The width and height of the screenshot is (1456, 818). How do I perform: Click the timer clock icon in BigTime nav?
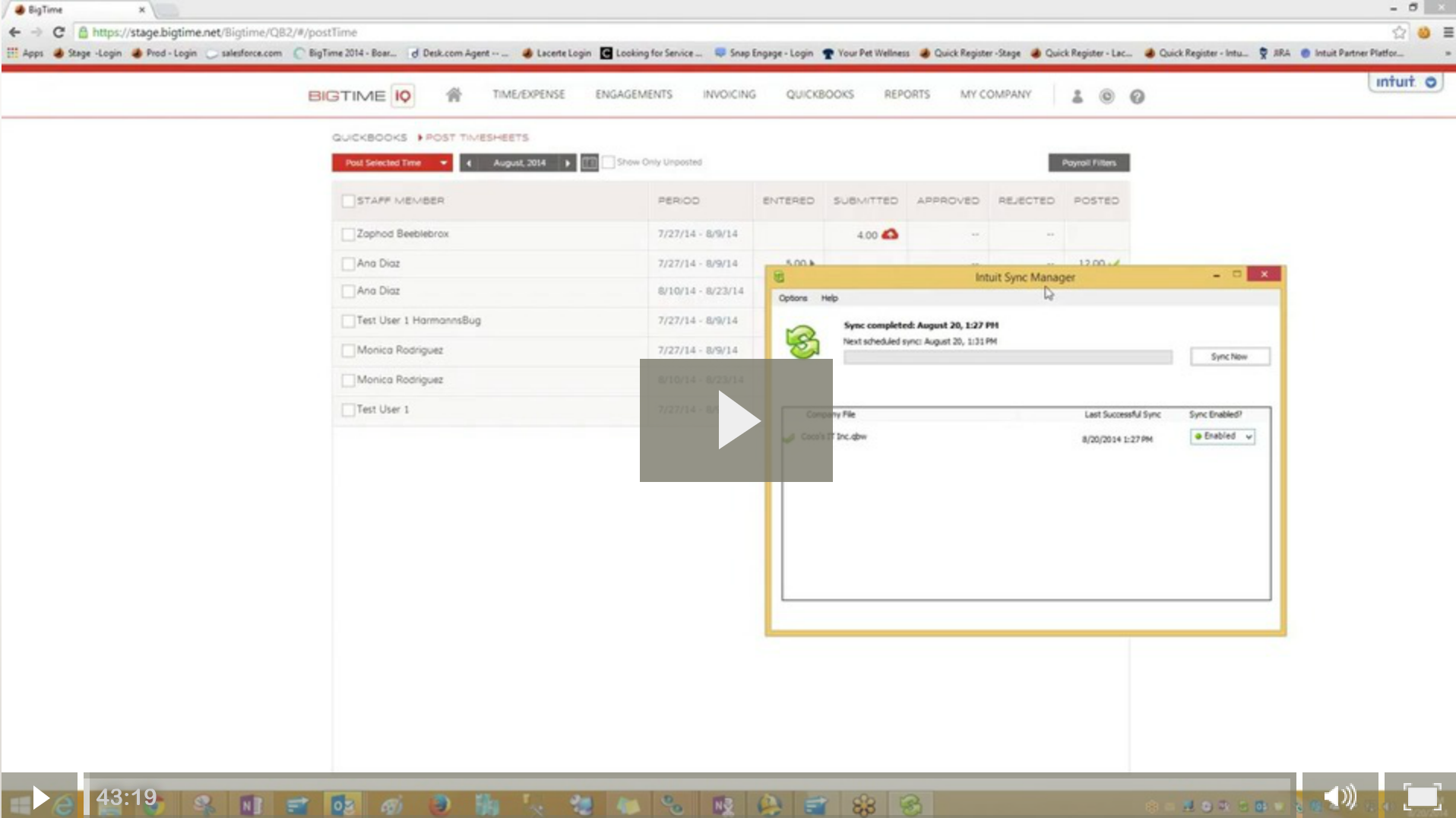point(1106,97)
